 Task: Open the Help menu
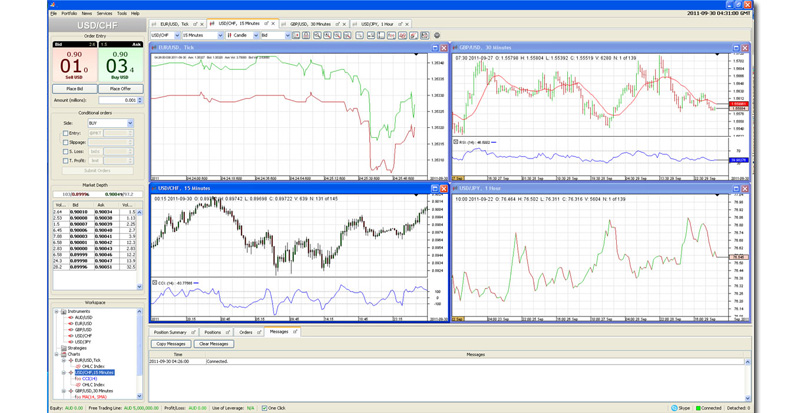pos(135,13)
